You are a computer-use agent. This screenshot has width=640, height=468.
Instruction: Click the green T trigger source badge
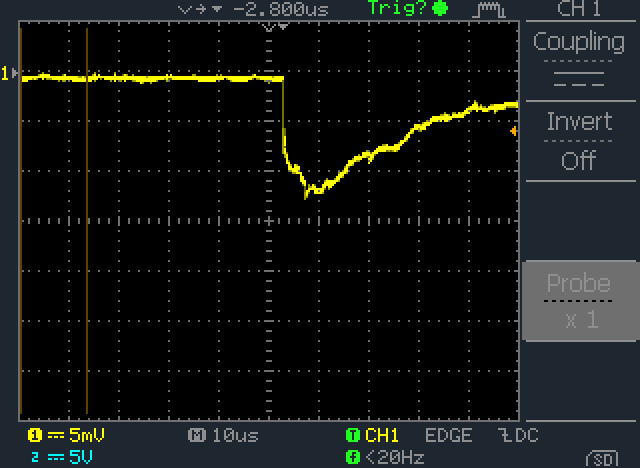353,435
